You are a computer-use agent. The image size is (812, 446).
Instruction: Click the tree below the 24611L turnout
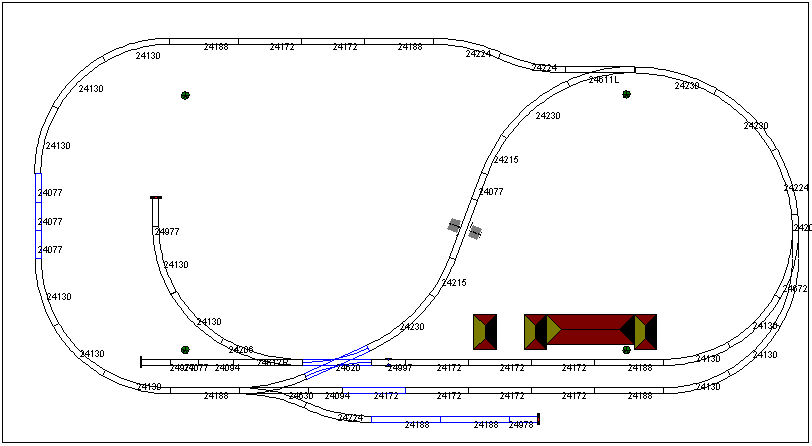[626, 95]
